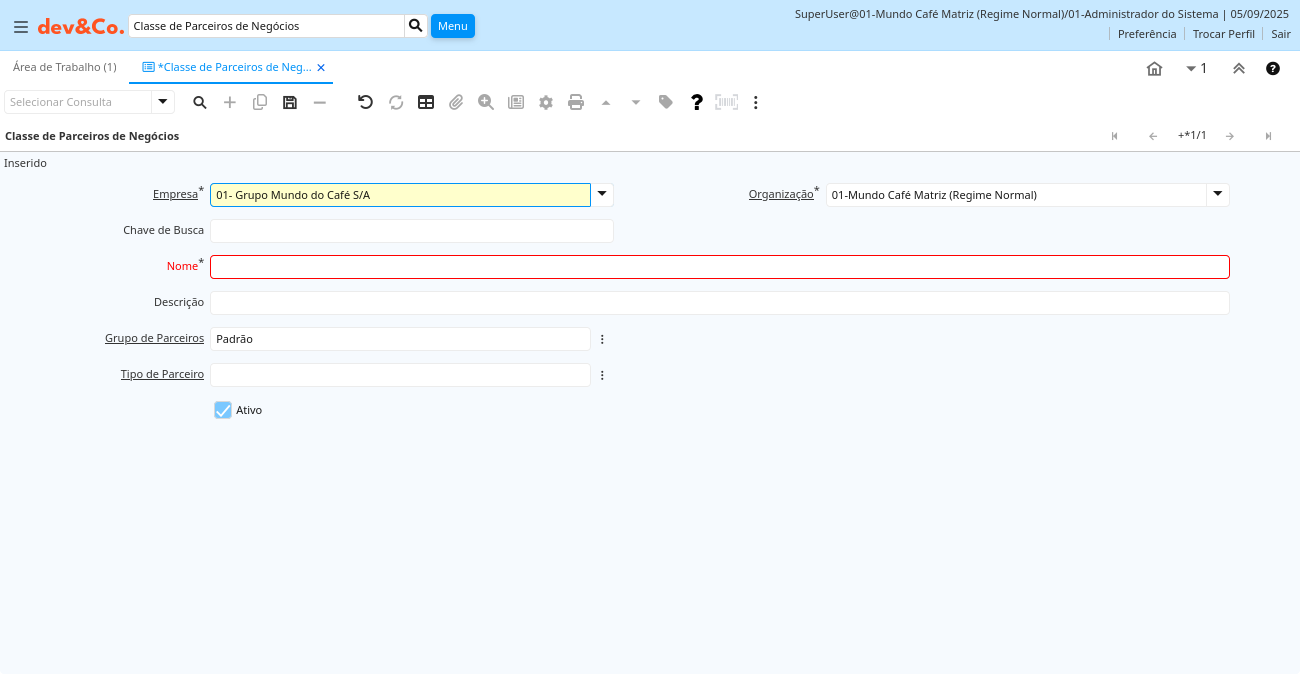Expand the Selecionar Consulta combo box
1300x674 pixels.
(163, 102)
